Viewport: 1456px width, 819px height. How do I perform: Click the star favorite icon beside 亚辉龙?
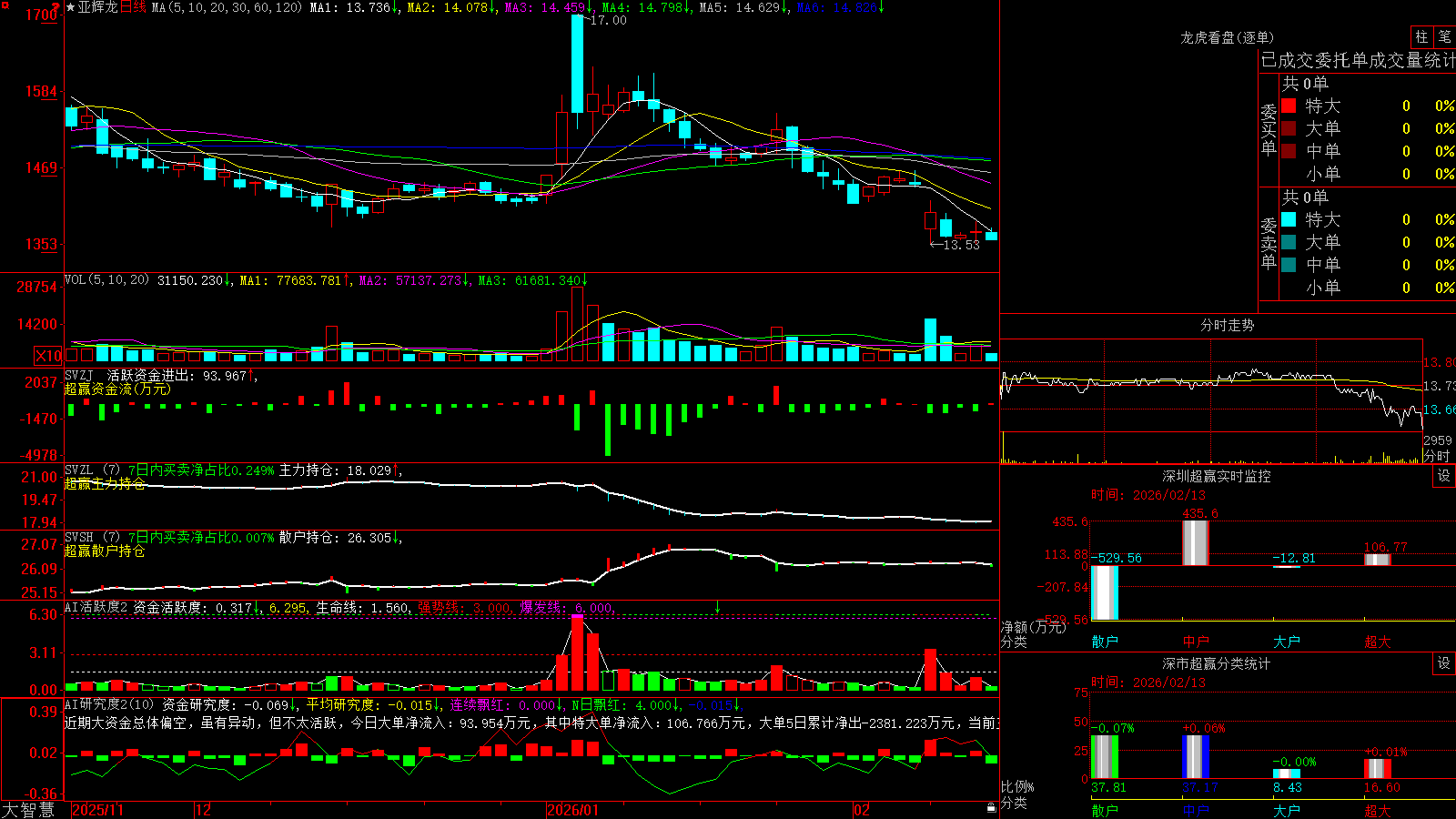click(x=71, y=7)
